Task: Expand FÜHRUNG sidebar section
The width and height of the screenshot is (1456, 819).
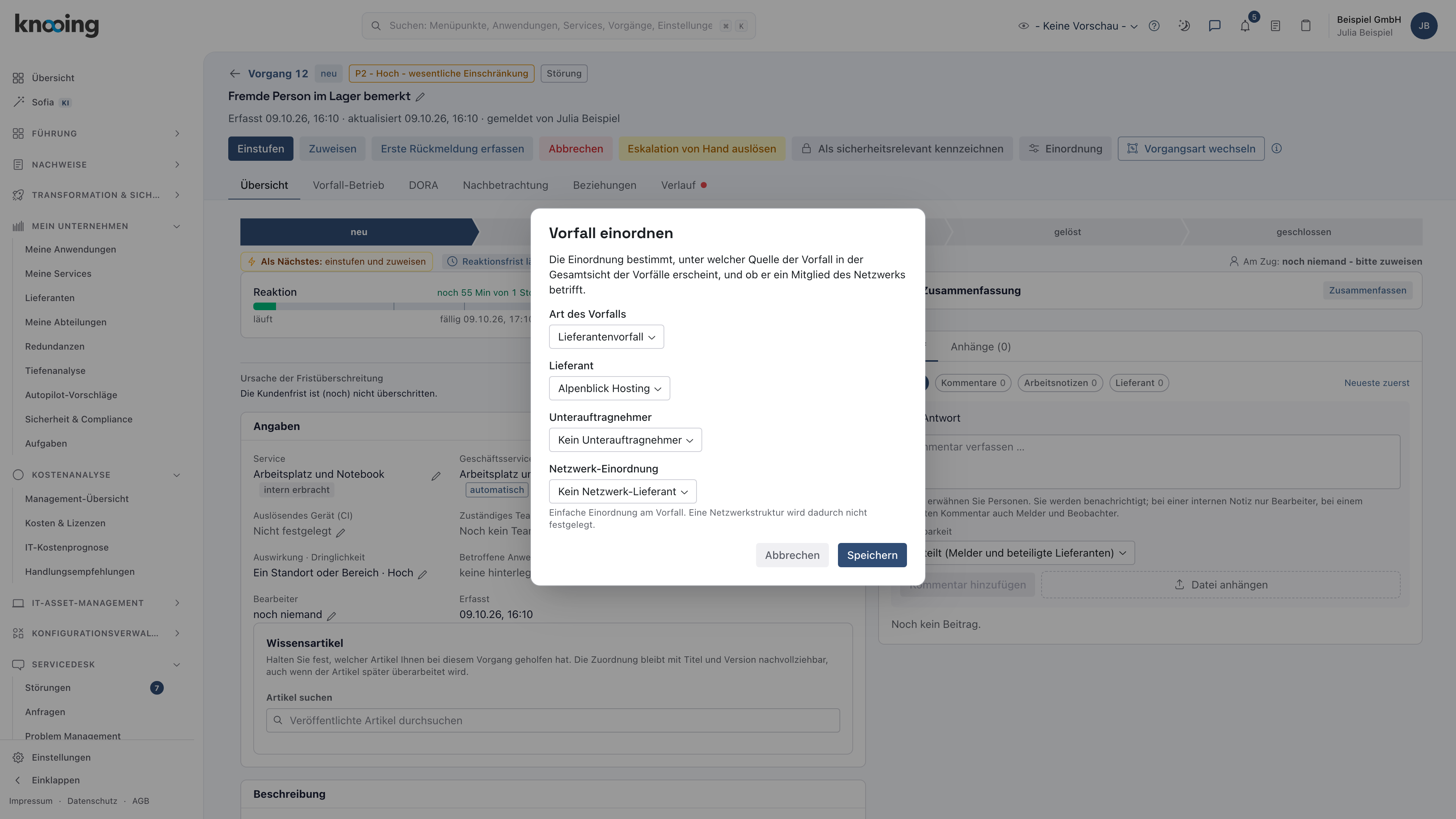Action: pos(96,133)
